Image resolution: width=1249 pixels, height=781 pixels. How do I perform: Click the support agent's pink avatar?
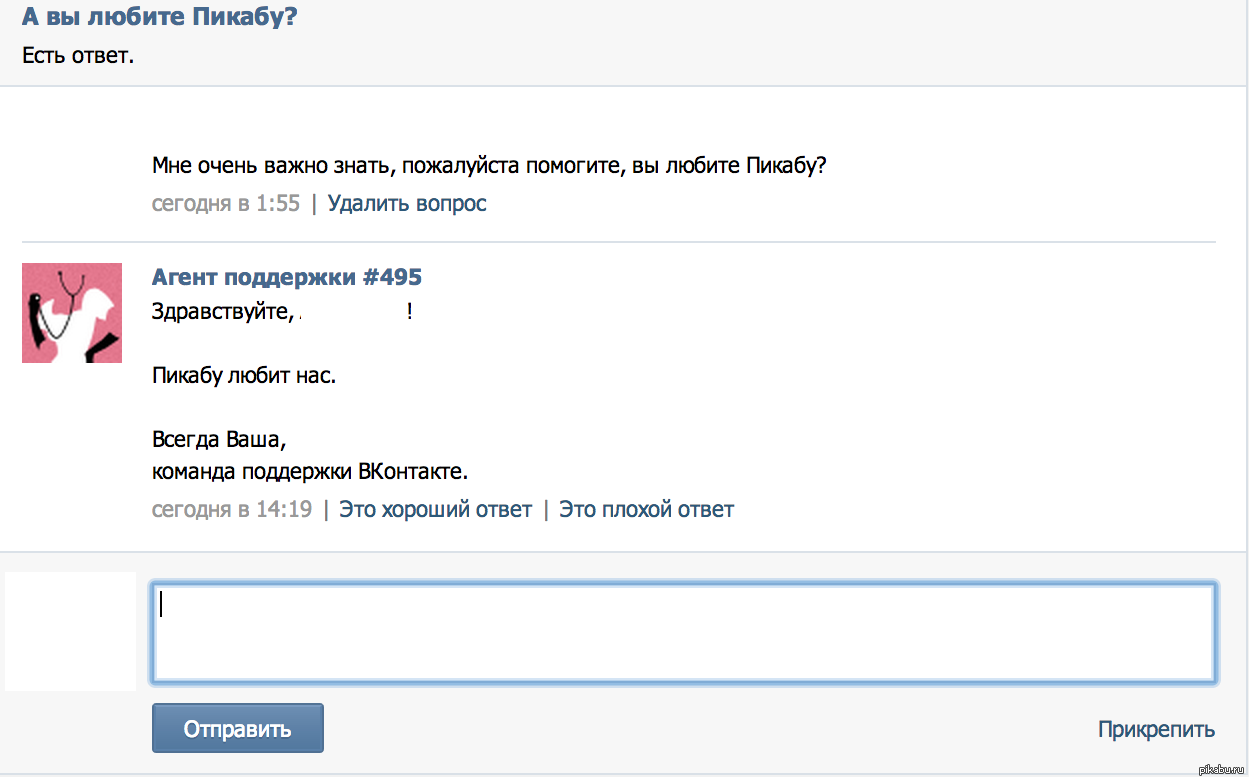point(72,313)
